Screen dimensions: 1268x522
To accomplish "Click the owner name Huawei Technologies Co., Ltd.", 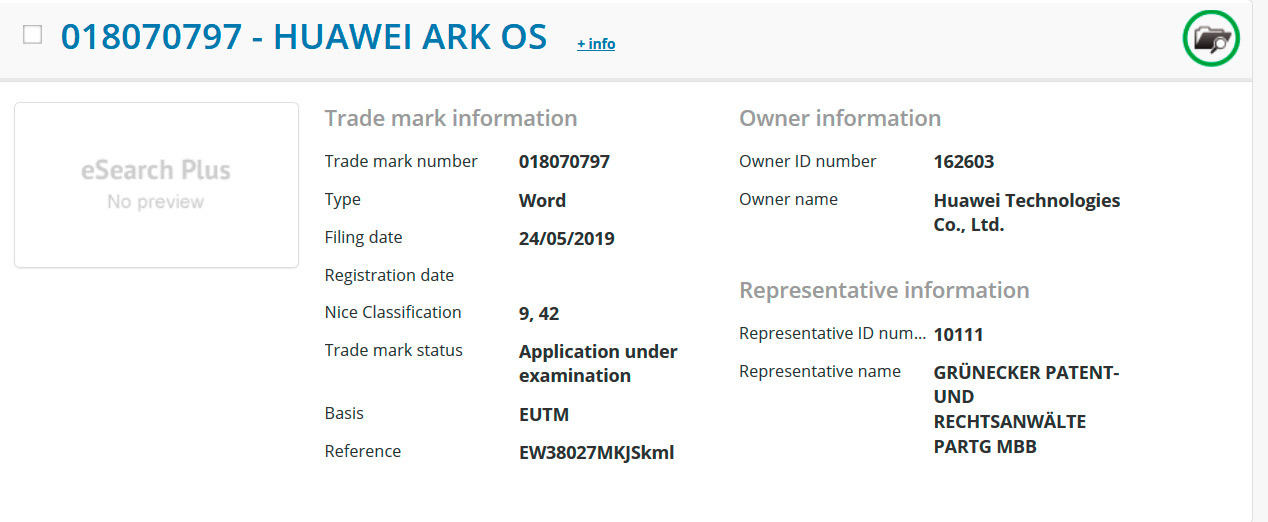I will [x=1026, y=213].
